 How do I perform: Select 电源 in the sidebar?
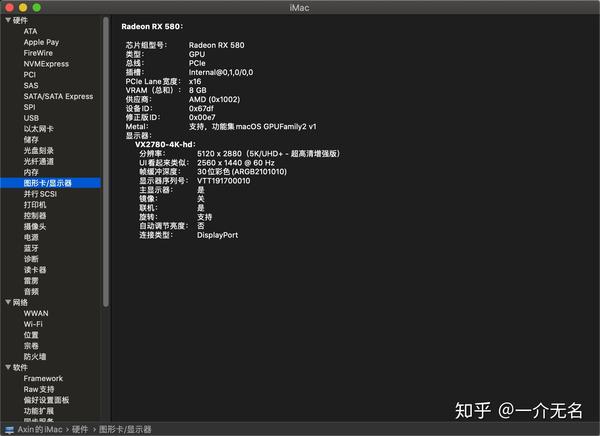(x=31, y=237)
